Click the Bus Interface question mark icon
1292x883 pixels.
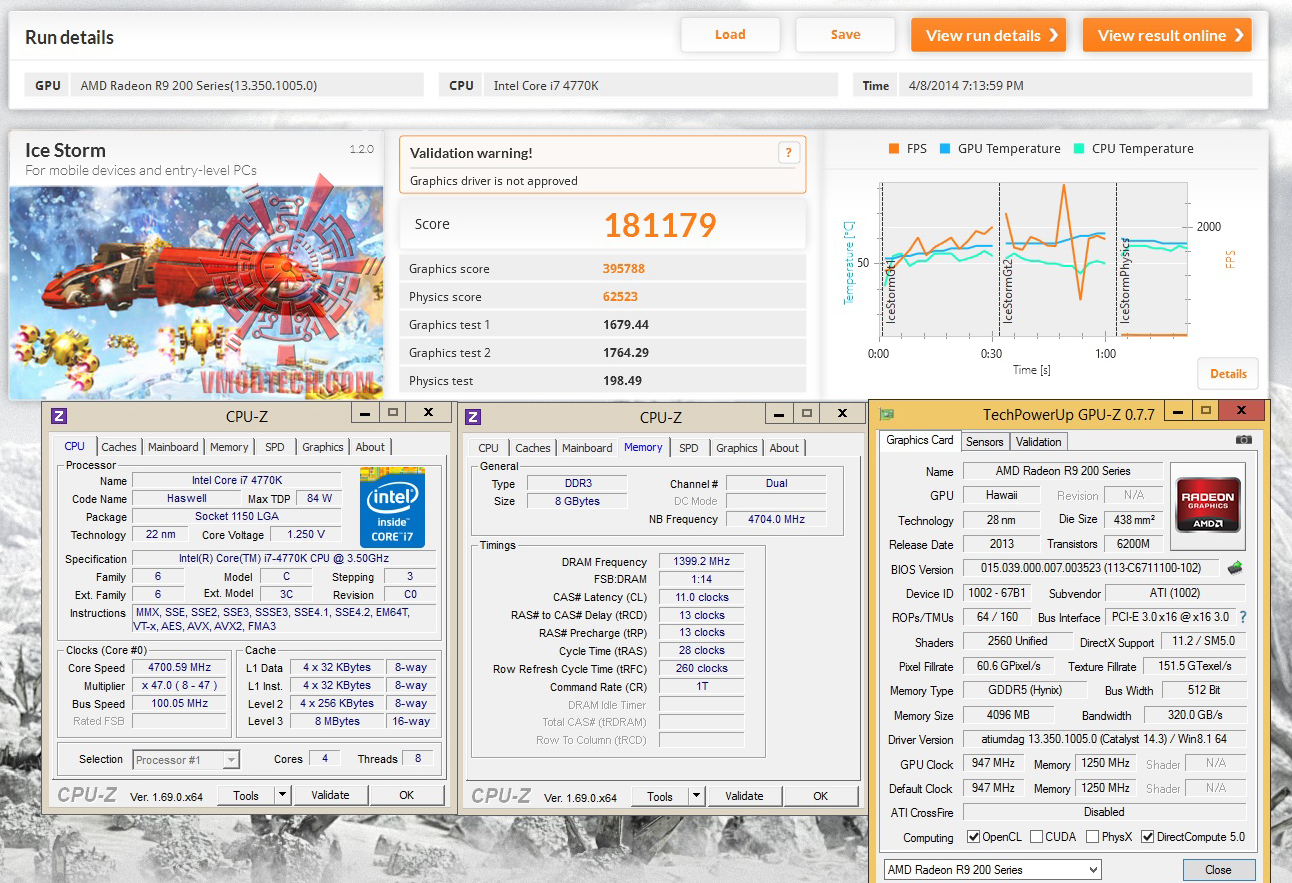click(1244, 617)
